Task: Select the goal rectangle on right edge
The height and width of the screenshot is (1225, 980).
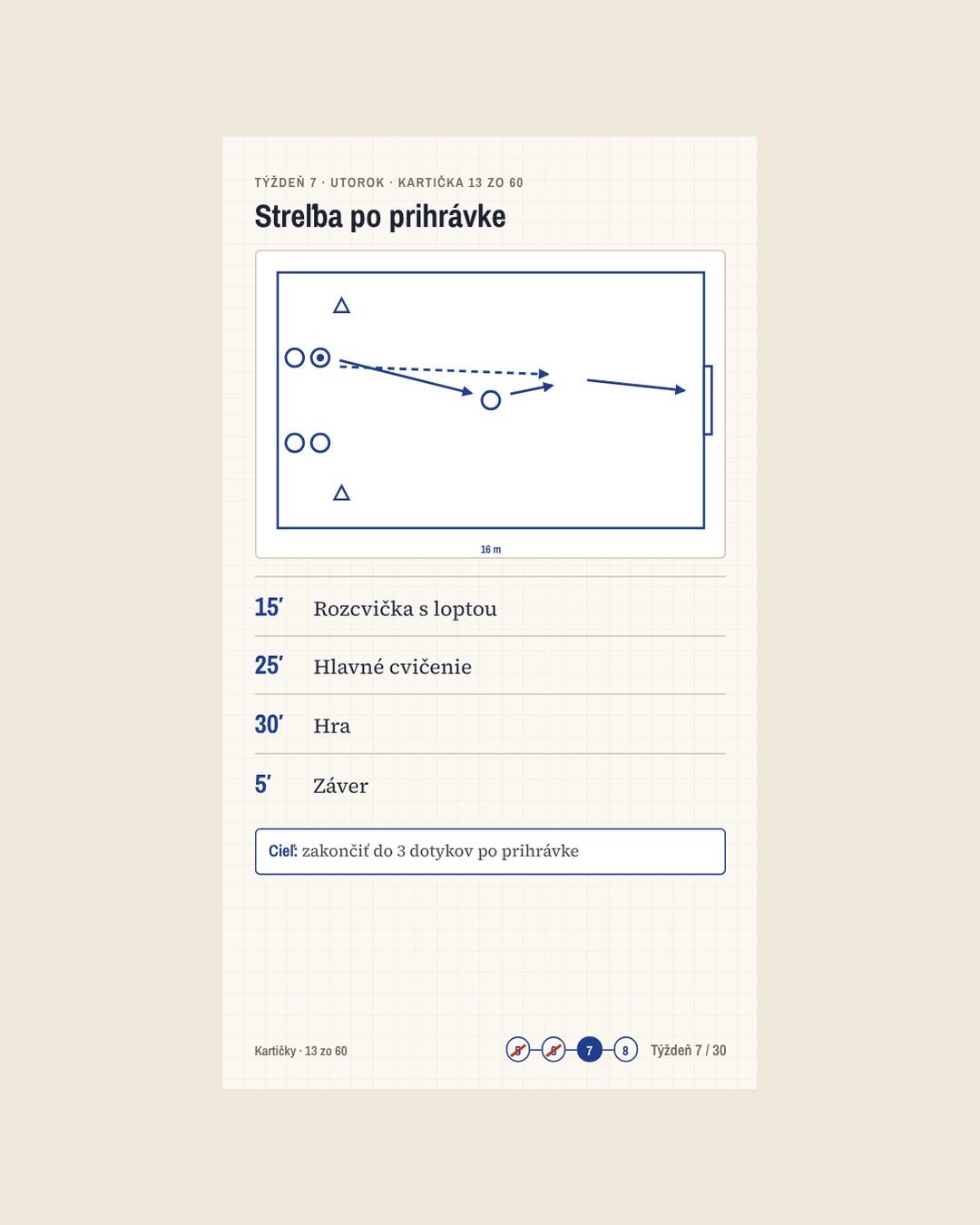Action: point(709,400)
